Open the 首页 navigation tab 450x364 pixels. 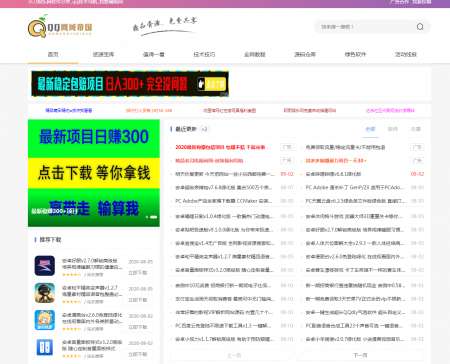coord(53,54)
